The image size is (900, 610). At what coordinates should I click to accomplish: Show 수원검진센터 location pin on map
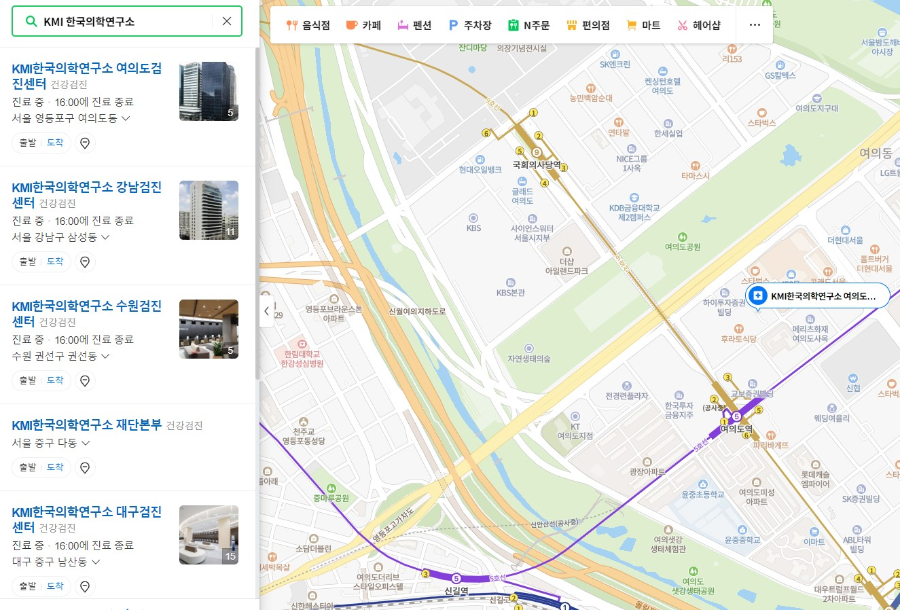click(85, 380)
